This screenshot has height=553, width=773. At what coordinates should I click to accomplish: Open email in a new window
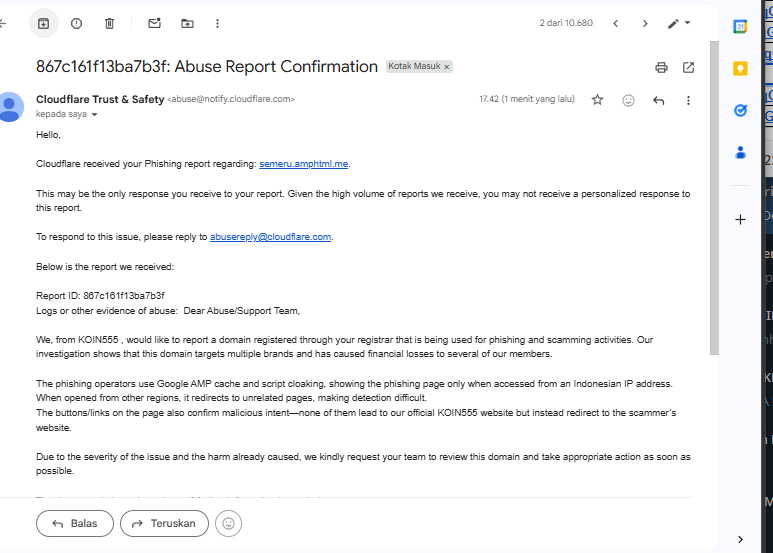pos(689,67)
